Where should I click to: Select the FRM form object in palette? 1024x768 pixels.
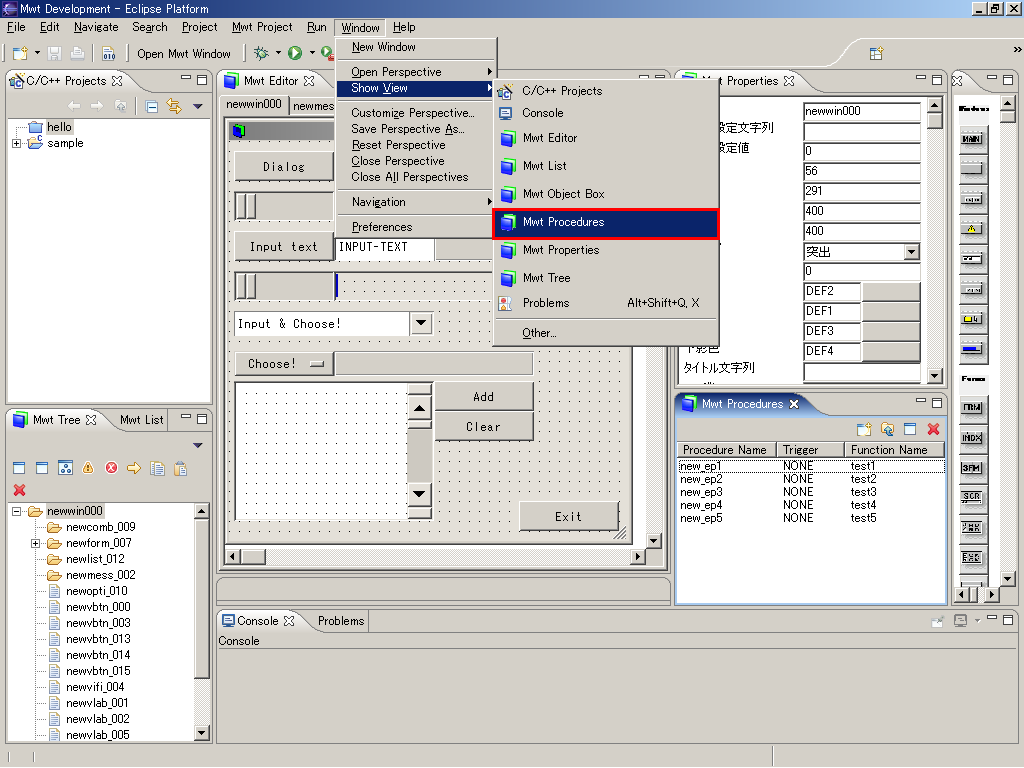tap(972, 407)
